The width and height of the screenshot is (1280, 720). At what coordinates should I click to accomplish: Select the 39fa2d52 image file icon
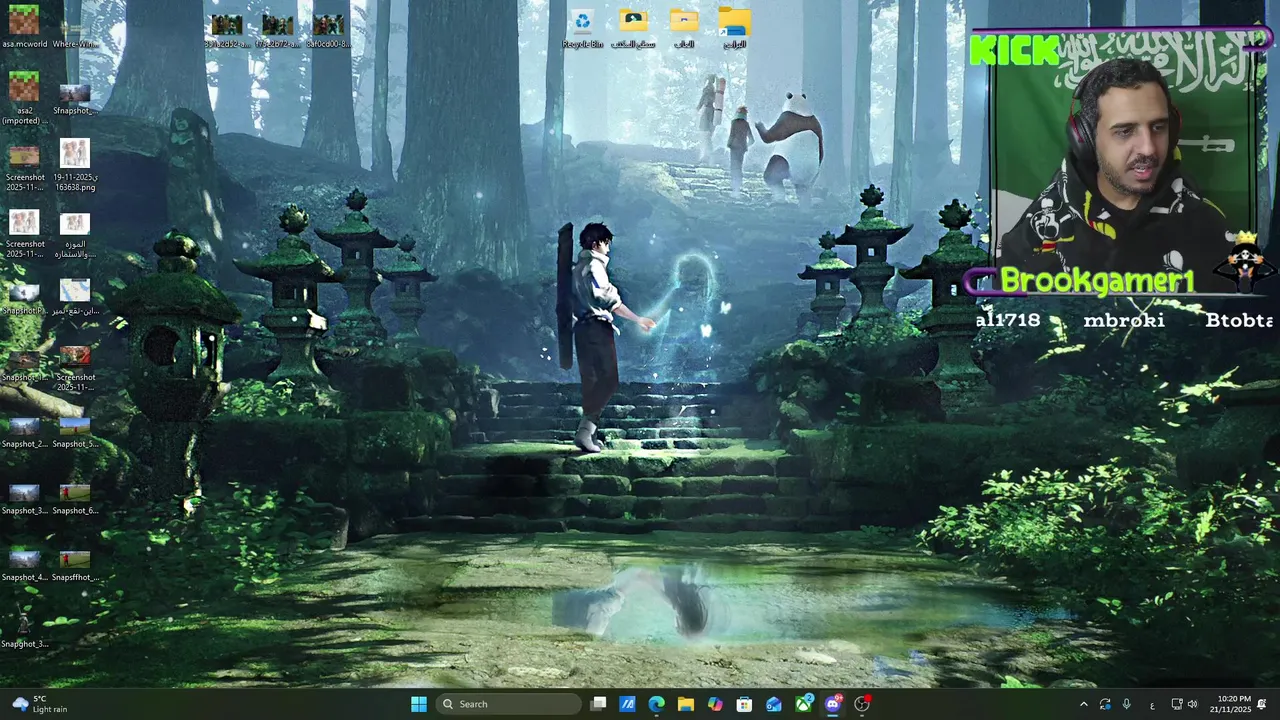(227, 30)
